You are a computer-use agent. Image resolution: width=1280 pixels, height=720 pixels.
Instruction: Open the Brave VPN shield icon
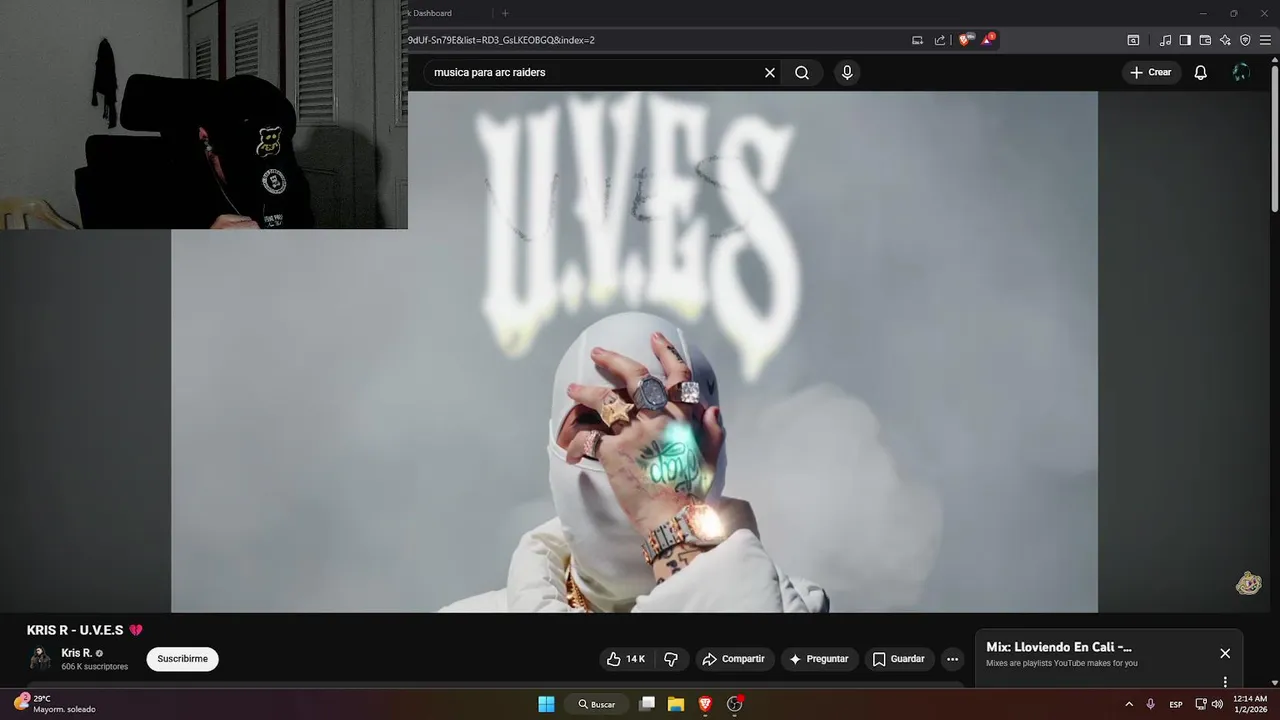[1245, 40]
